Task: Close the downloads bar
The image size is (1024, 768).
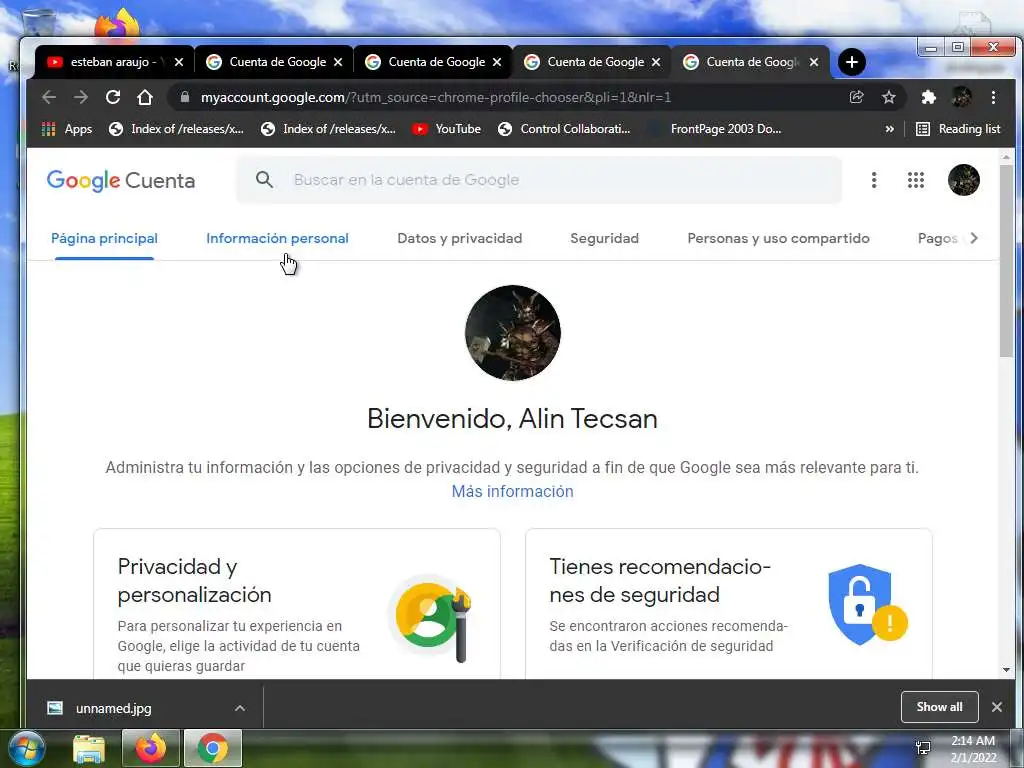Action: tap(997, 707)
